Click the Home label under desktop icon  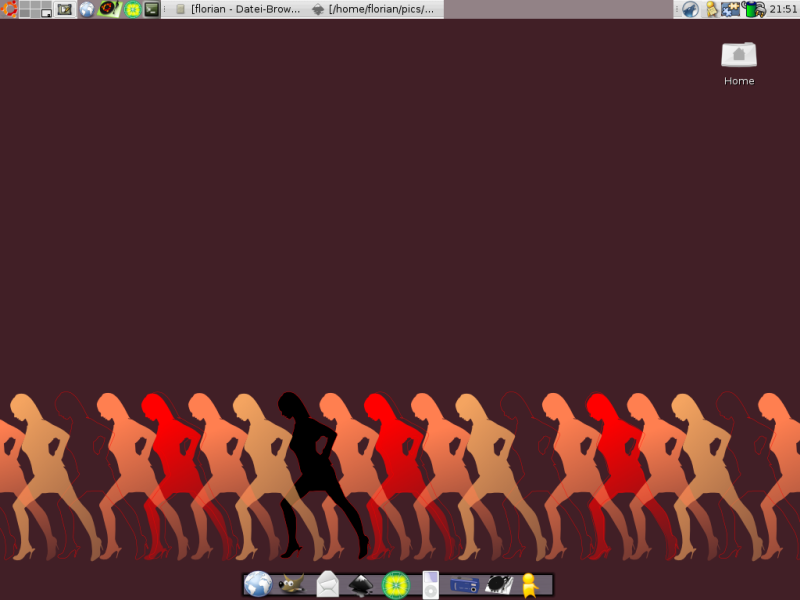pyautogui.click(x=739, y=81)
